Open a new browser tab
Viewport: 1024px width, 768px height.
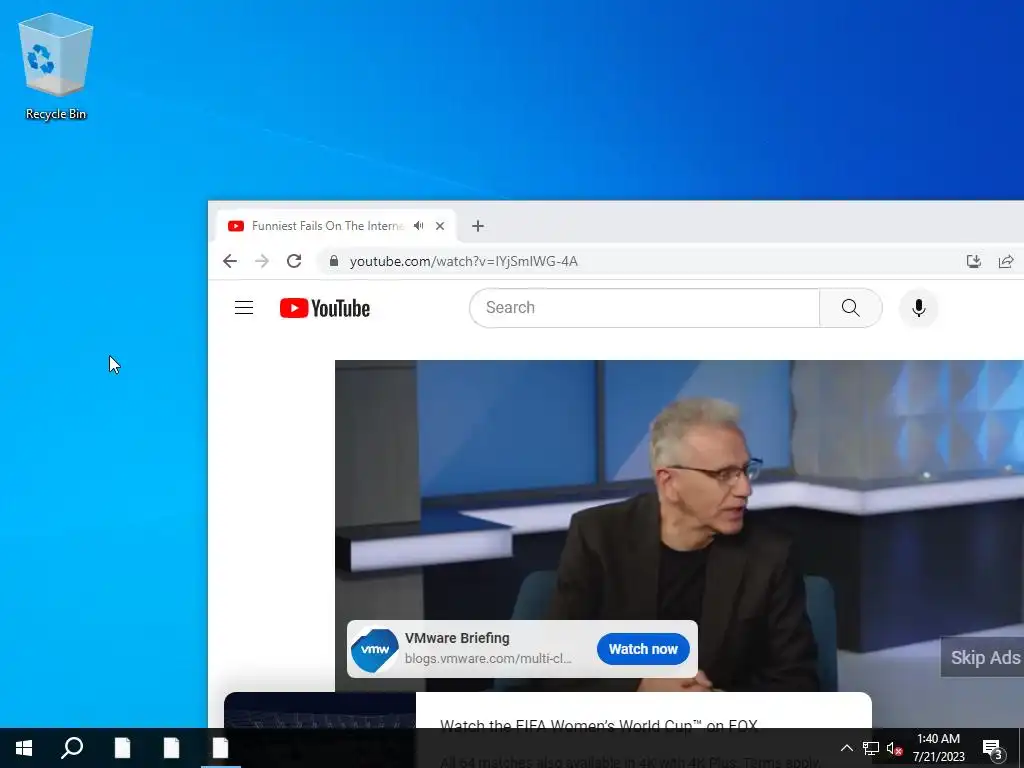pos(478,226)
